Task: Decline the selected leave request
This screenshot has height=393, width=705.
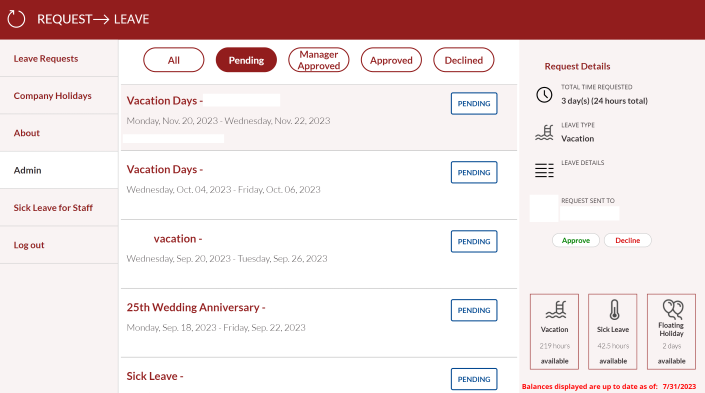Action: point(628,240)
